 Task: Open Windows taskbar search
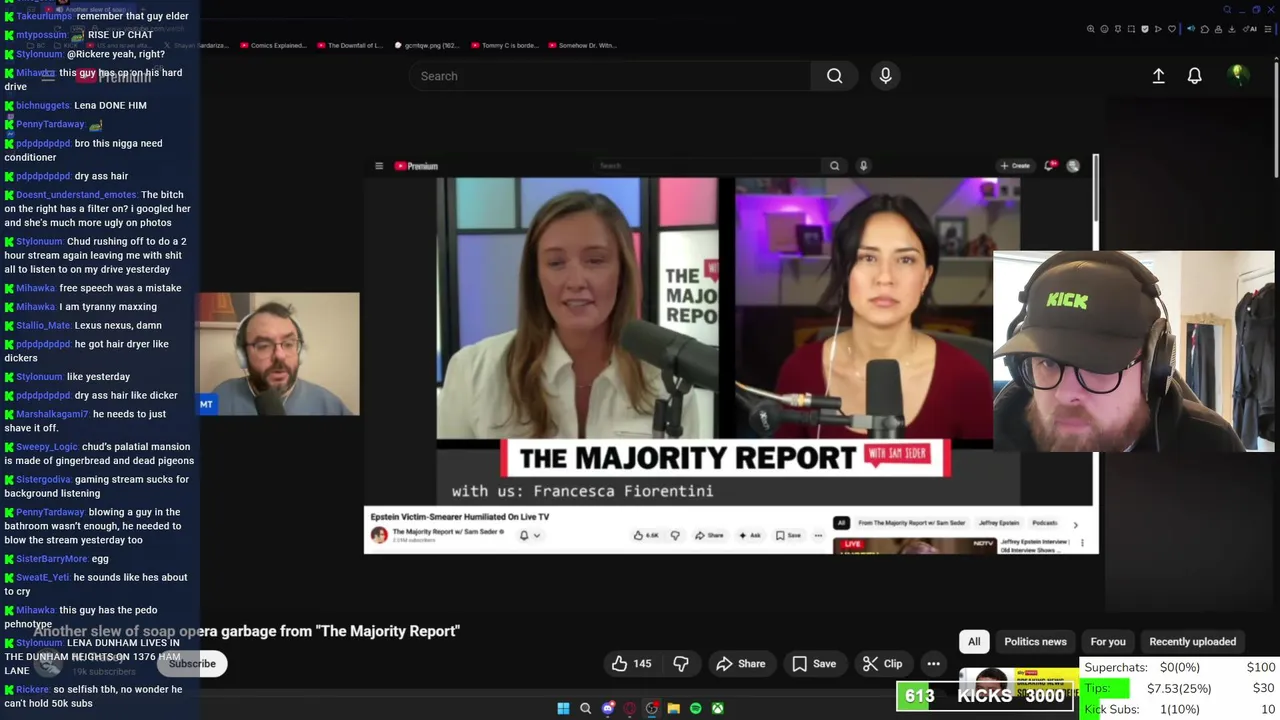(x=585, y=708)
